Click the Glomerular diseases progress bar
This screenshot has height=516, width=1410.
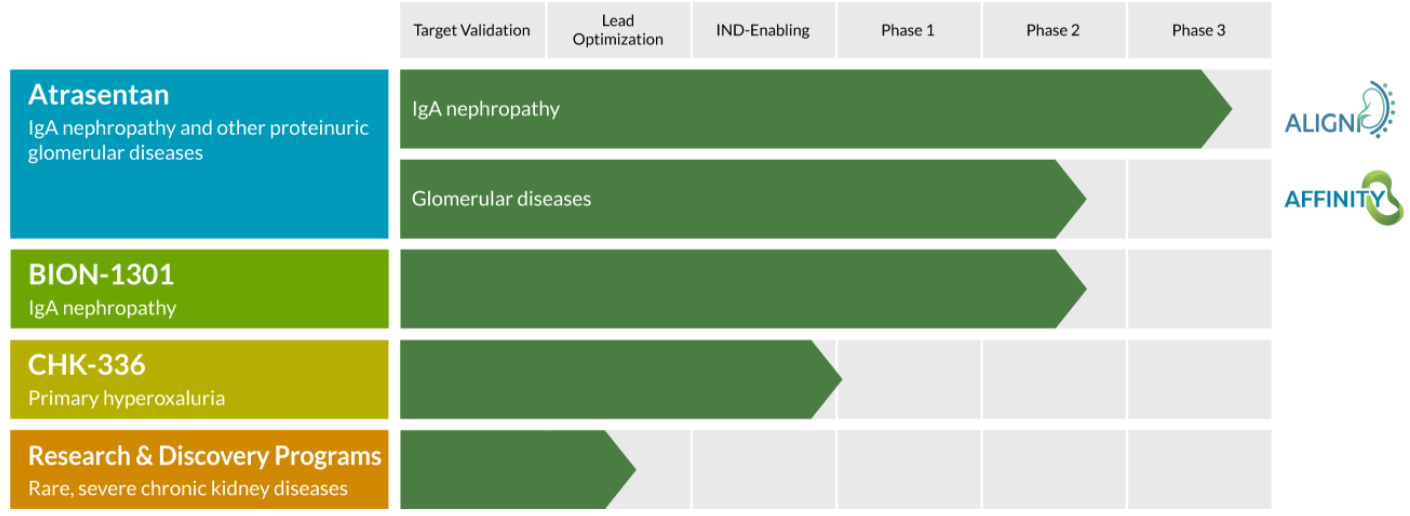tap(743, 199)
